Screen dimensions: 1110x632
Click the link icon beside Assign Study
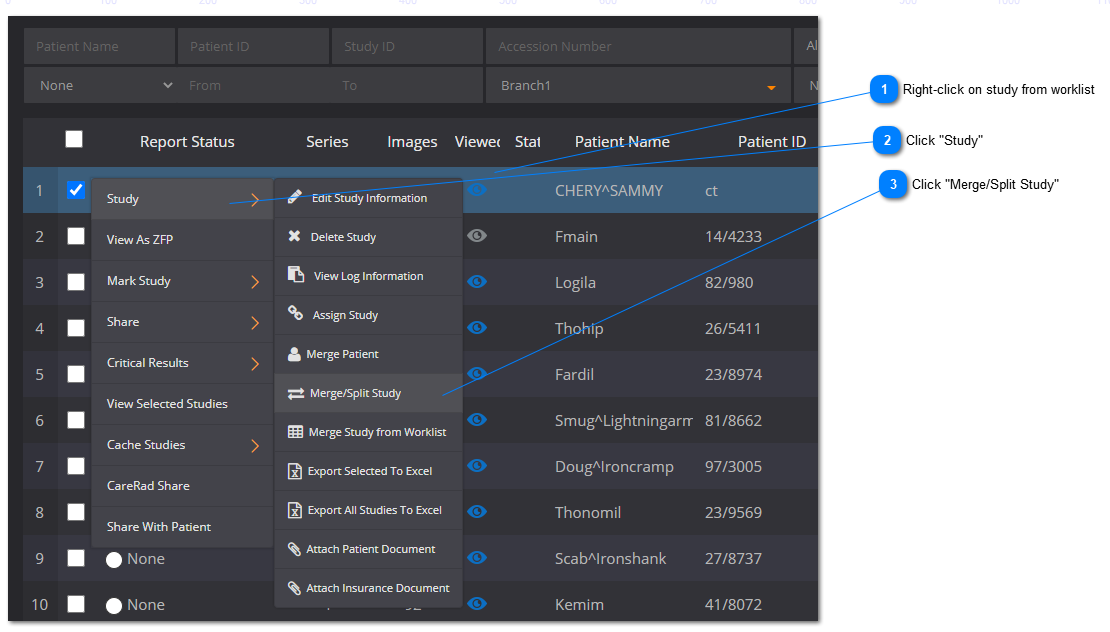(x=295, y=314)
